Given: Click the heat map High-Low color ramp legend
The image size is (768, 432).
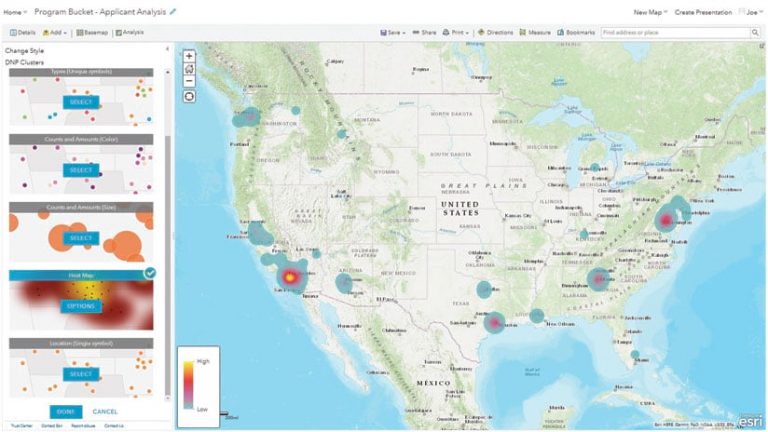Looking at the screenshot, I should coord(188,385).
